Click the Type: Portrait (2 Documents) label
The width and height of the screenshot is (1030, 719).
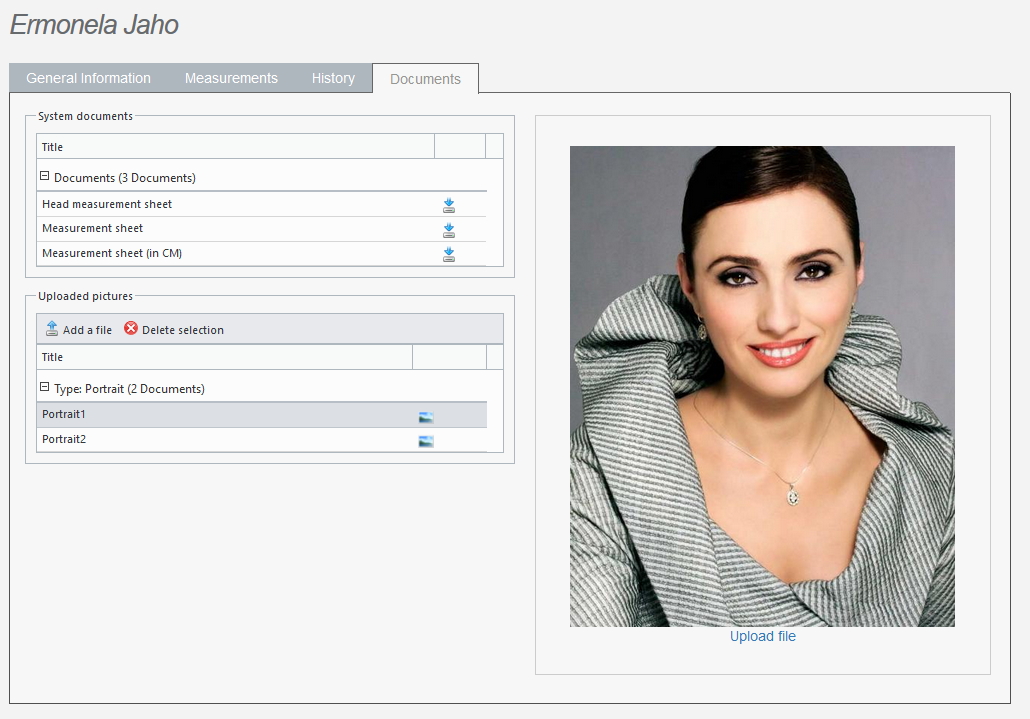coord(129,389)
